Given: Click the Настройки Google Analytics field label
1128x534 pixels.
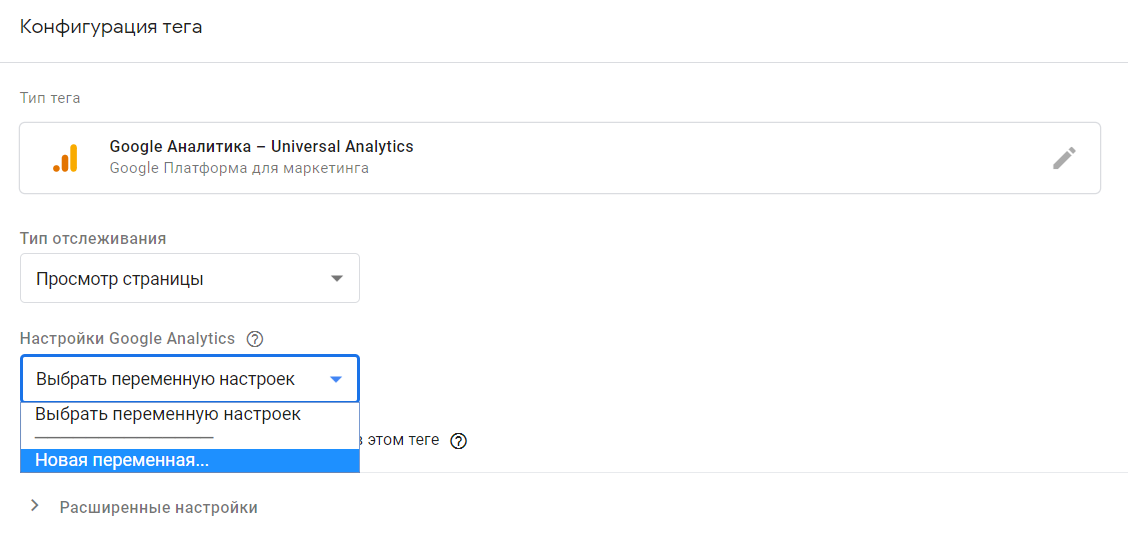Looking at the screenshot, I should point(128,339).
